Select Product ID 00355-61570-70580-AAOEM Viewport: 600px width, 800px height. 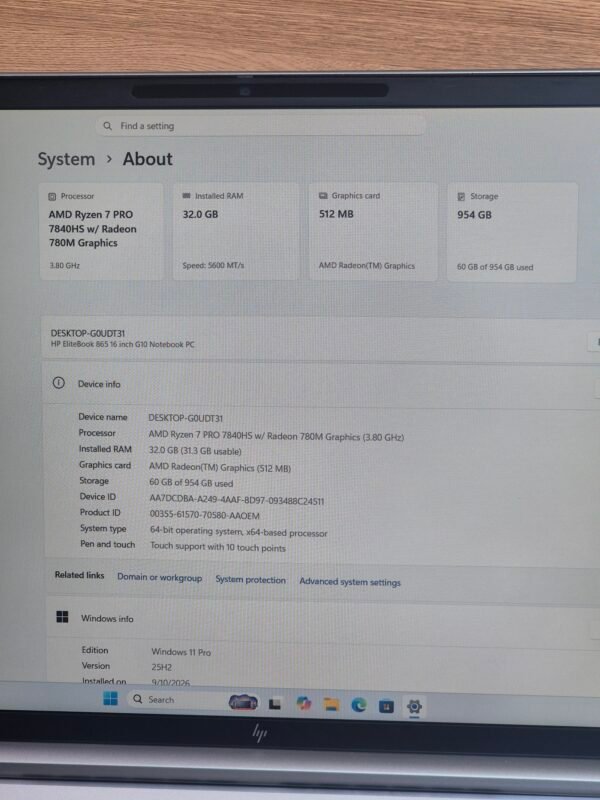pos(205,515)
